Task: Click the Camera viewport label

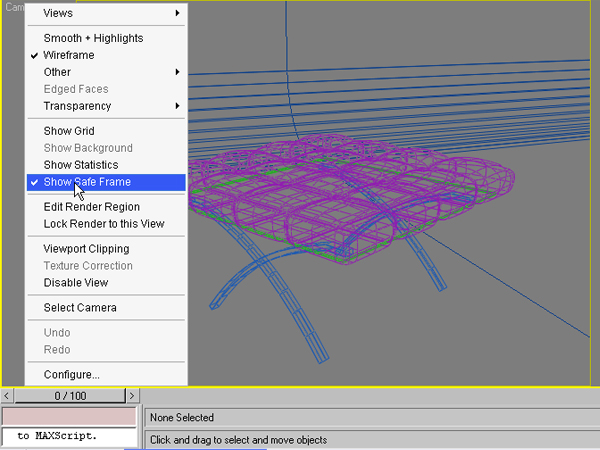Action: (15, 7)
